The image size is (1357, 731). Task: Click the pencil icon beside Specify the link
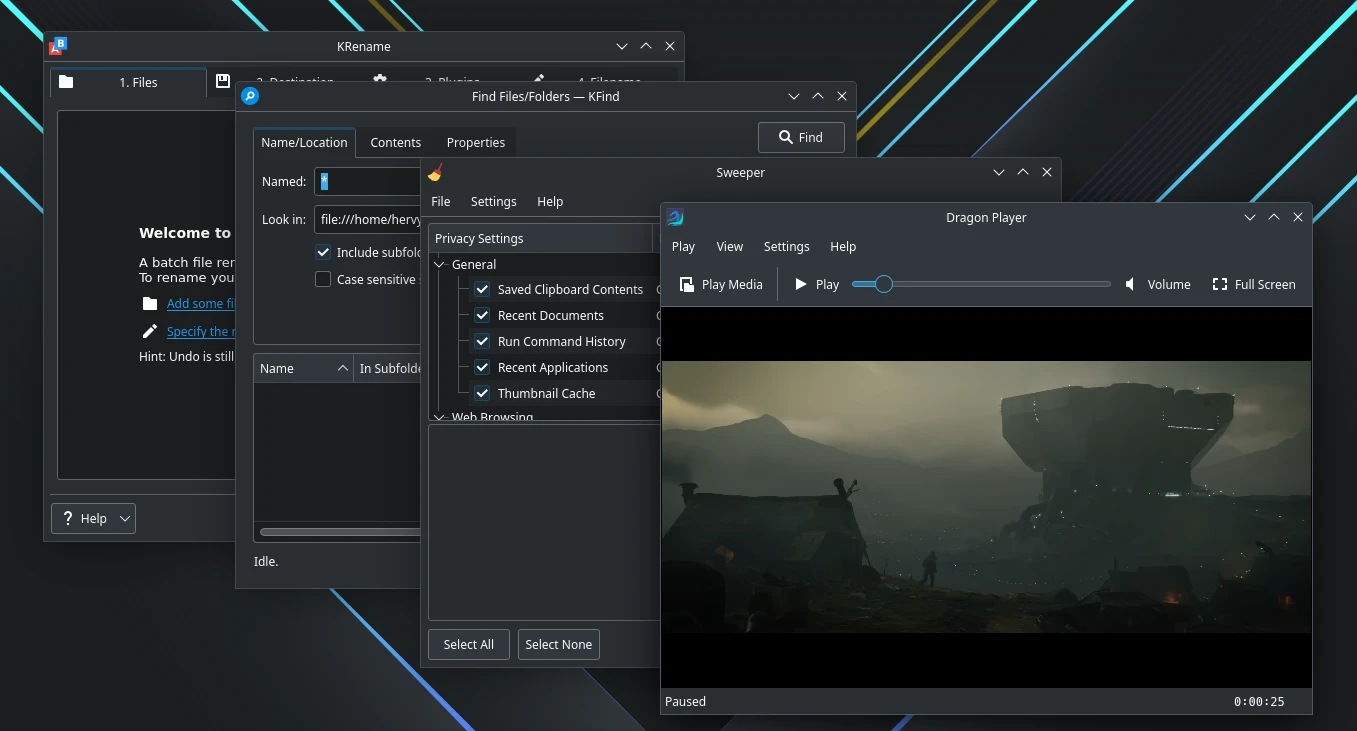click(x=150, y=331)
